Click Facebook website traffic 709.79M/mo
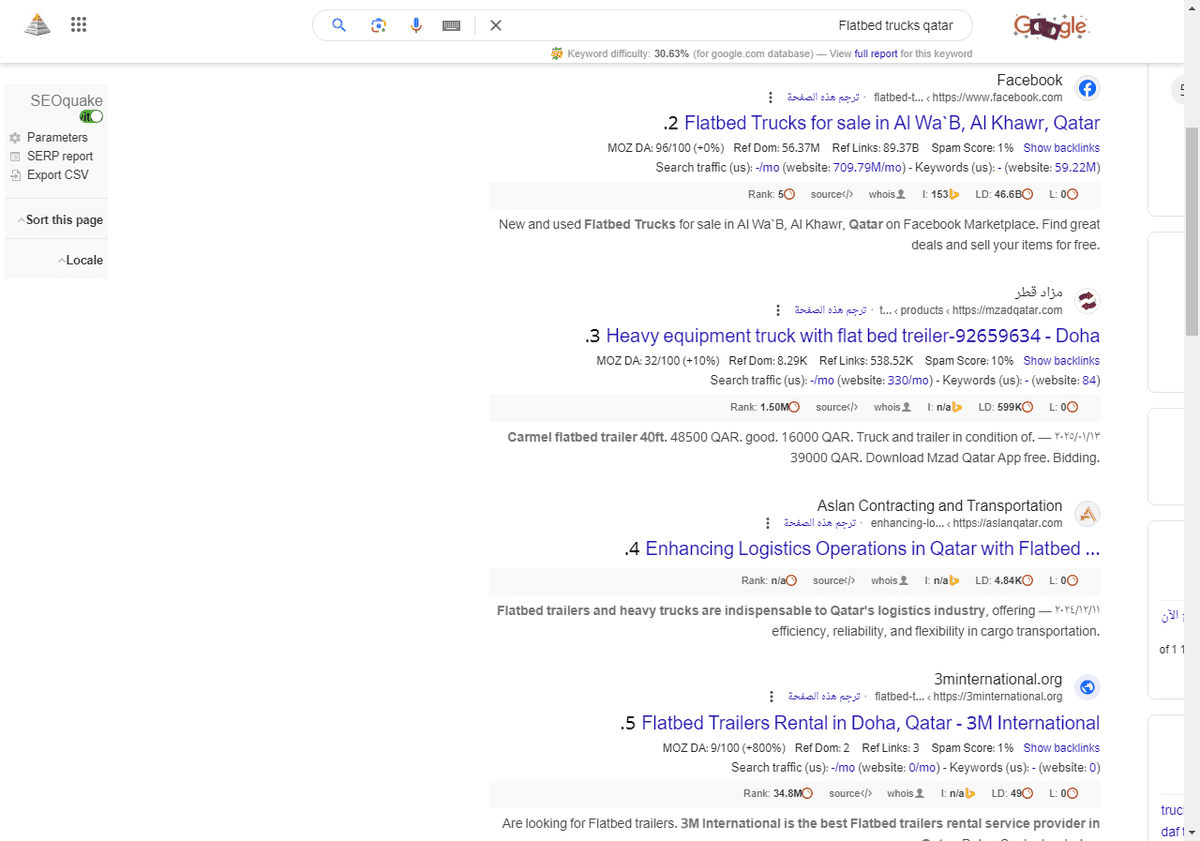Viewport: 1200px width, 841px height. [x=868, y=167]
